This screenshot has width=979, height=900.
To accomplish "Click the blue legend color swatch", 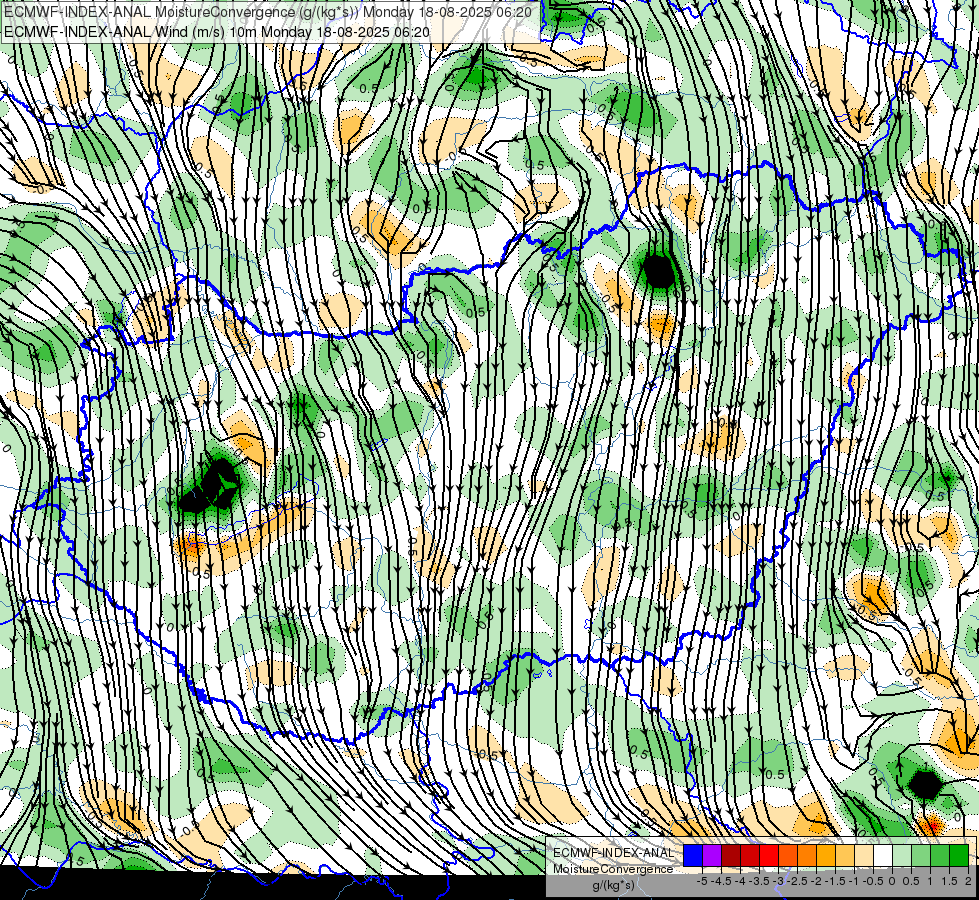I will (x=693, y=855).
